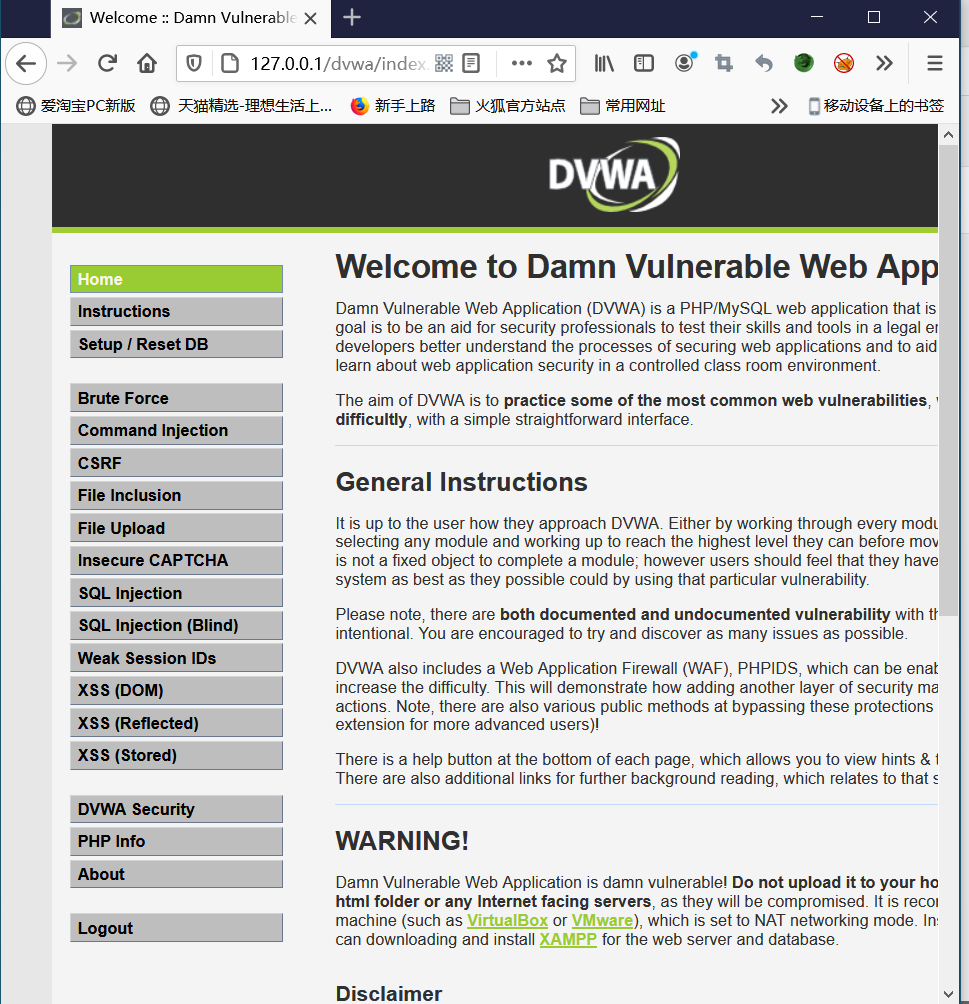Open the Command Injection module
This screenshot has height=1004, width=969.
click(x=176, y=430)
